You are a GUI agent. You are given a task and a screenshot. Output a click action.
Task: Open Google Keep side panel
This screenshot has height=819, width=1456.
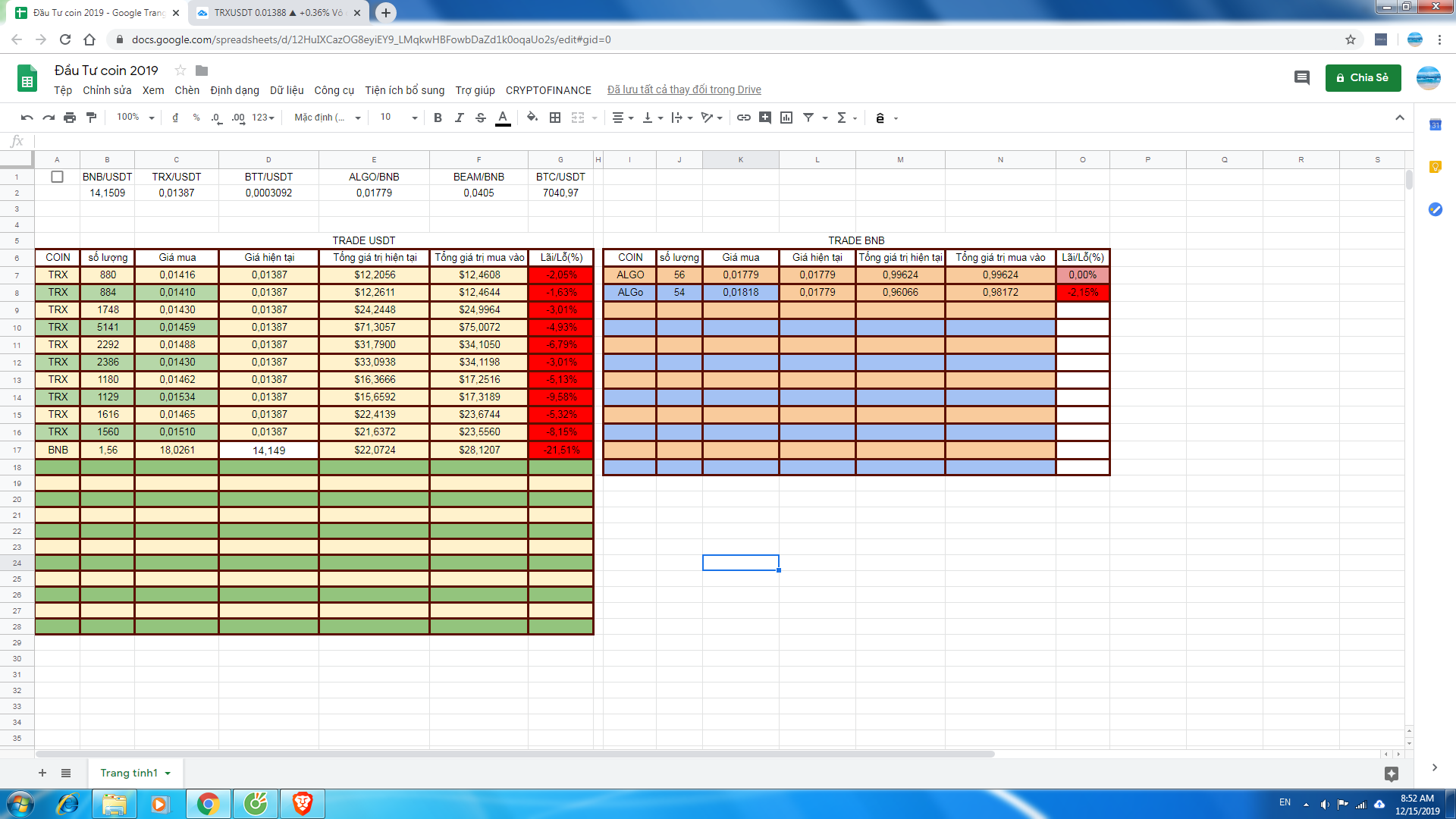click(1435, 167)
